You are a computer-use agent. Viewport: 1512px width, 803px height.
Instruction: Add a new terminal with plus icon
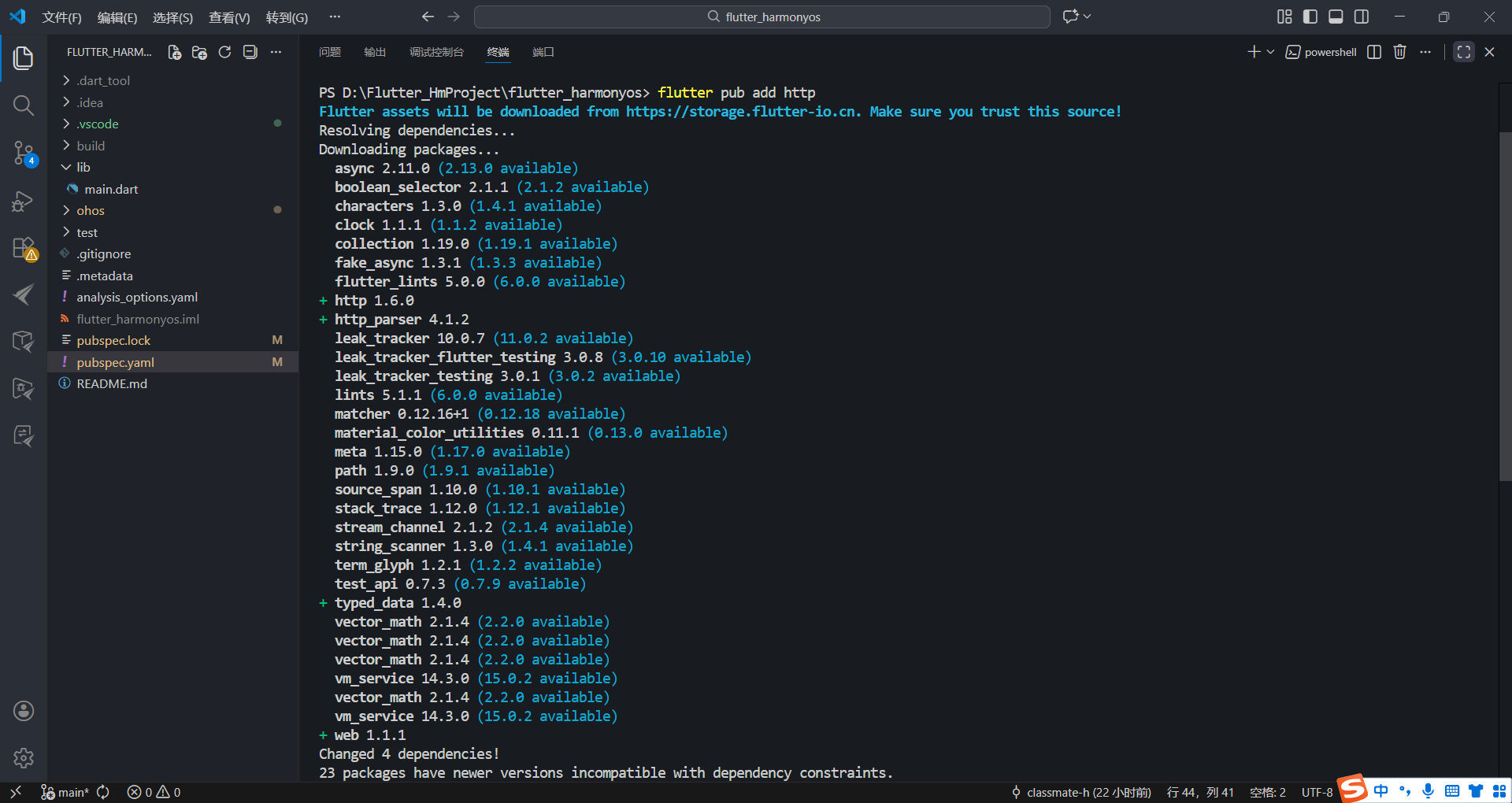tap(1254, 52)
